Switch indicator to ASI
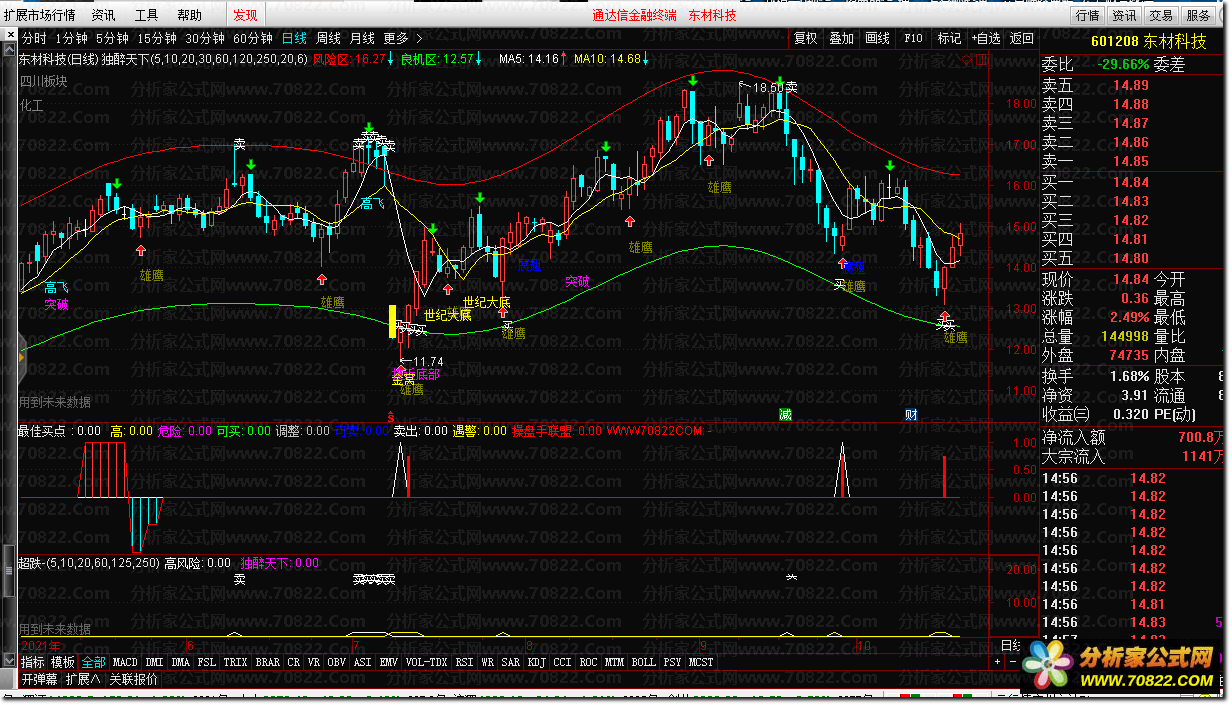Screen dimensions: 1232x705 tap(362, 662)
